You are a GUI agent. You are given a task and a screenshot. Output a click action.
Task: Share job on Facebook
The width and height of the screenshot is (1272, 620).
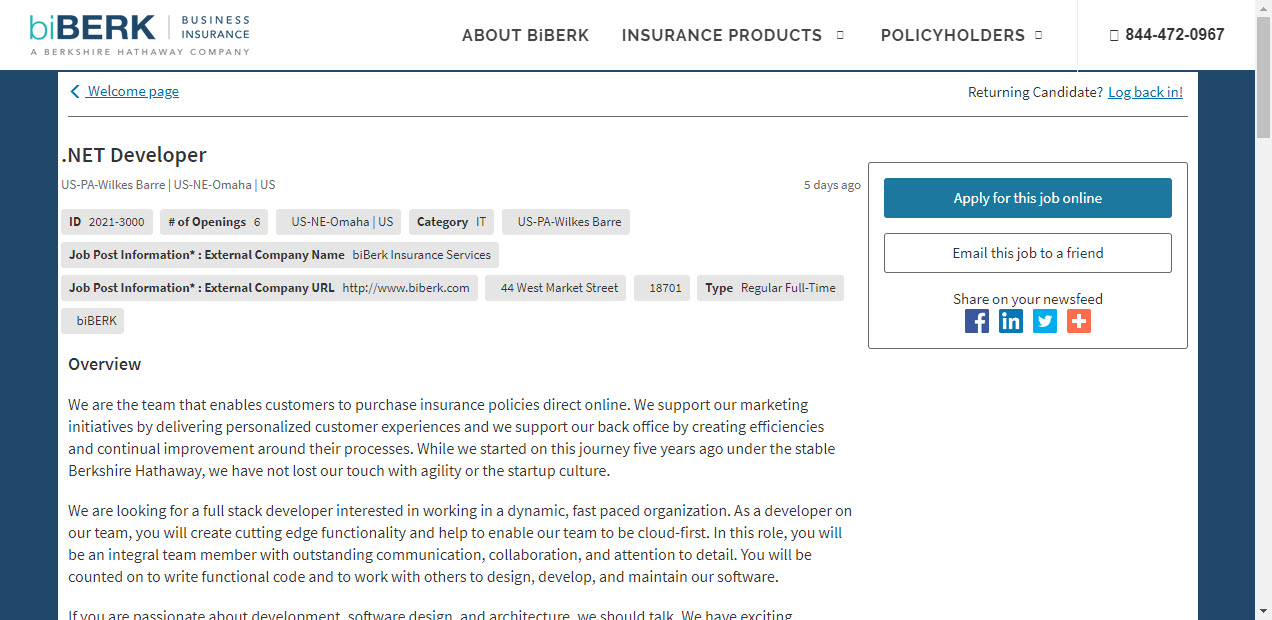point(977,321)
